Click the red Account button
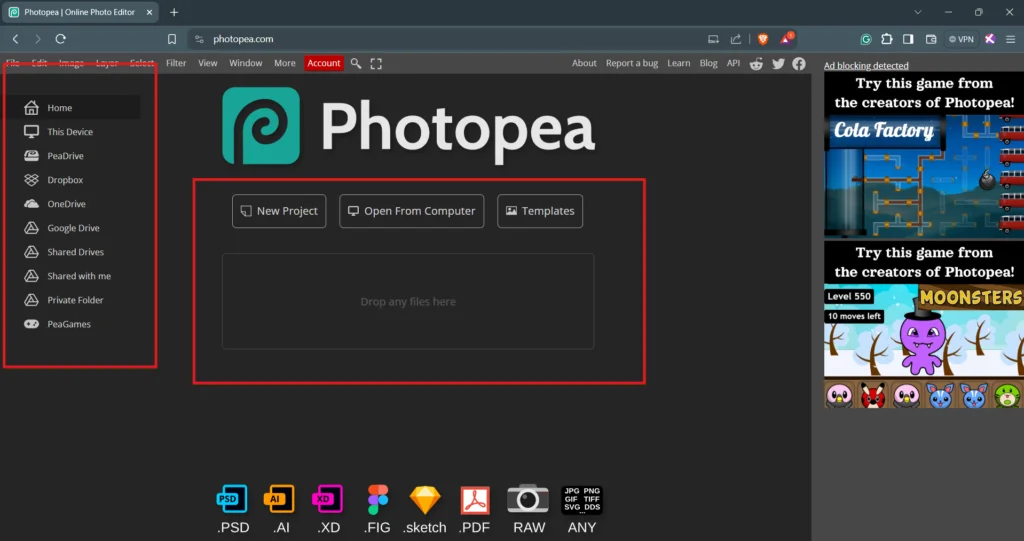Viewport: 1024px width, 541px height. (x=324, y=63)
